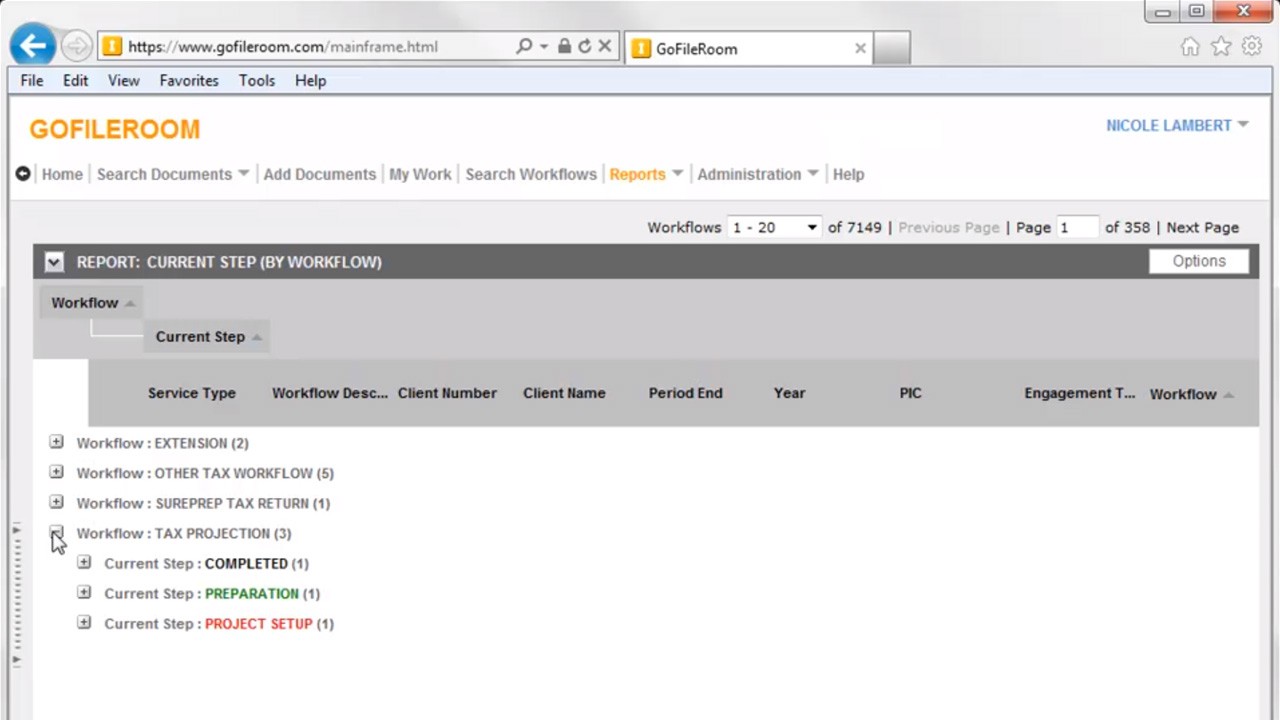Expand the EXTENSION workflow group
The width and height of the screenshot is (1280, 720).
tap(56, 442)
